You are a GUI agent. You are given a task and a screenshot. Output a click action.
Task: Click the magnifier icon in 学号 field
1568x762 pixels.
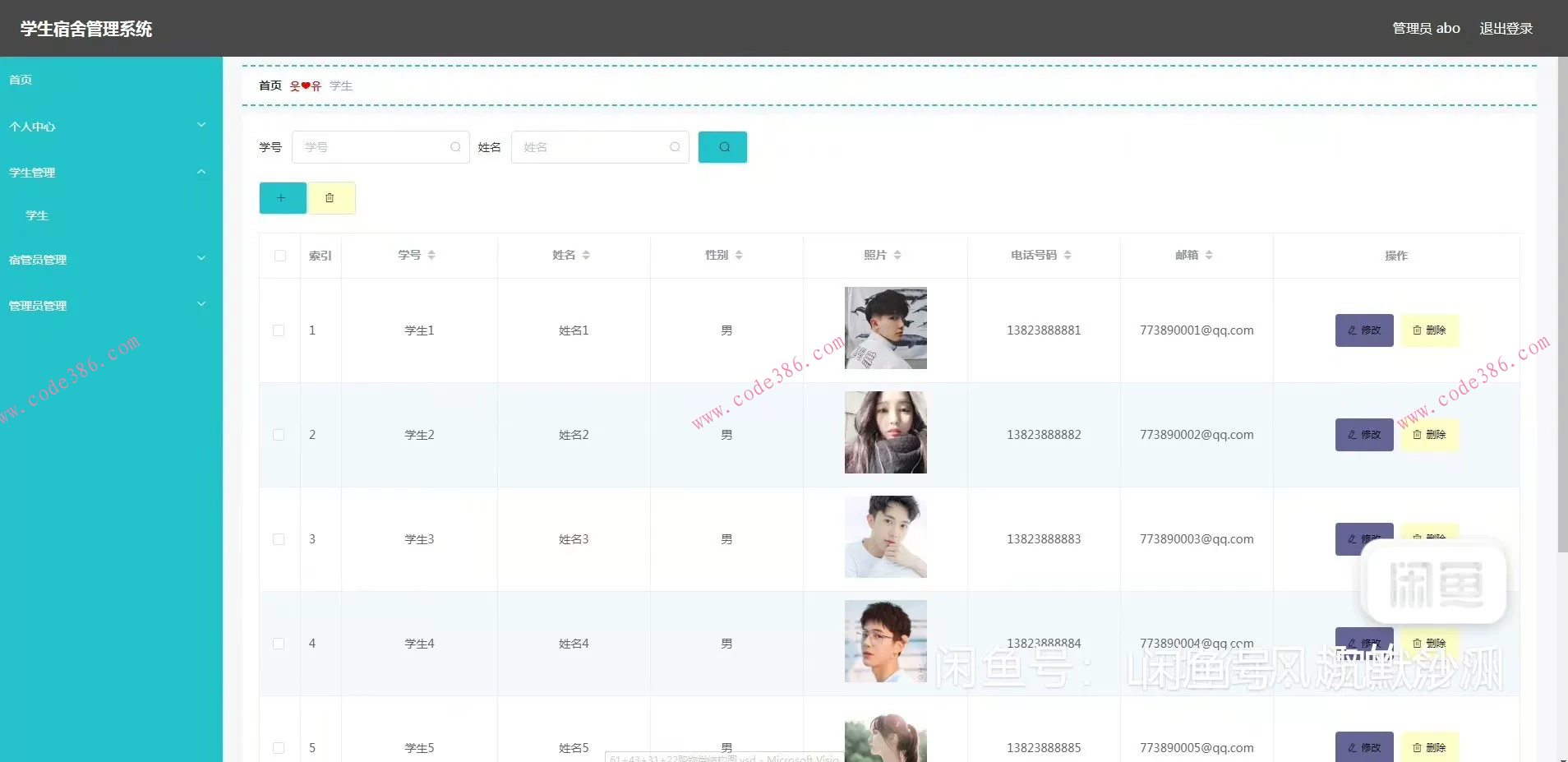click(x=455, y=147)
